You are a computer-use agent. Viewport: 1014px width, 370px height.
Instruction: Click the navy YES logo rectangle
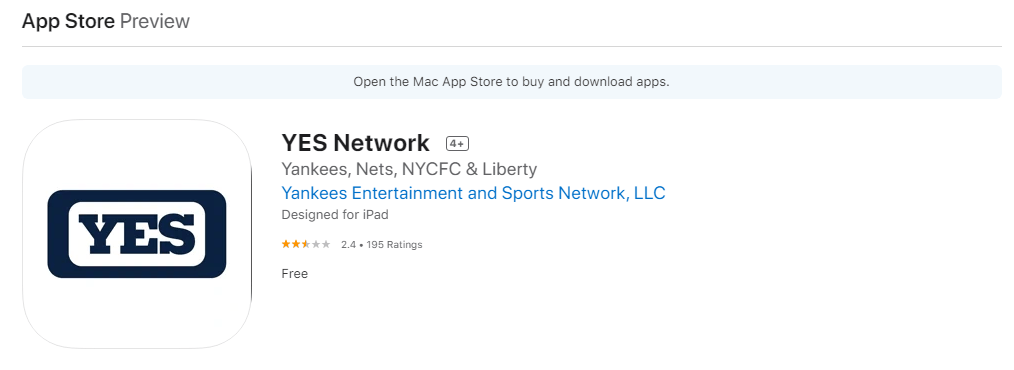point(137,234)
